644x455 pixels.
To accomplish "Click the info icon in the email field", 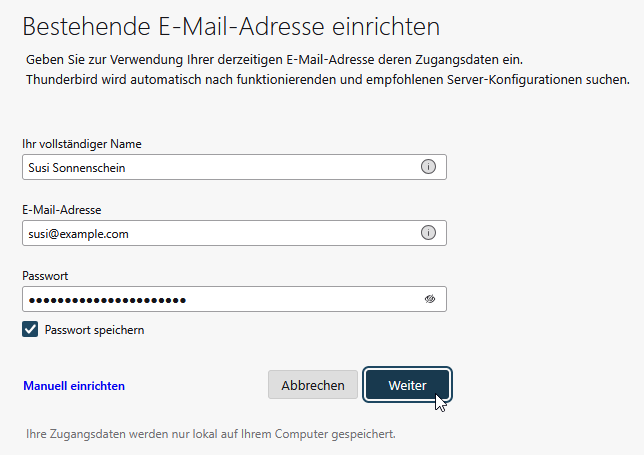I will tap(428, 233).
